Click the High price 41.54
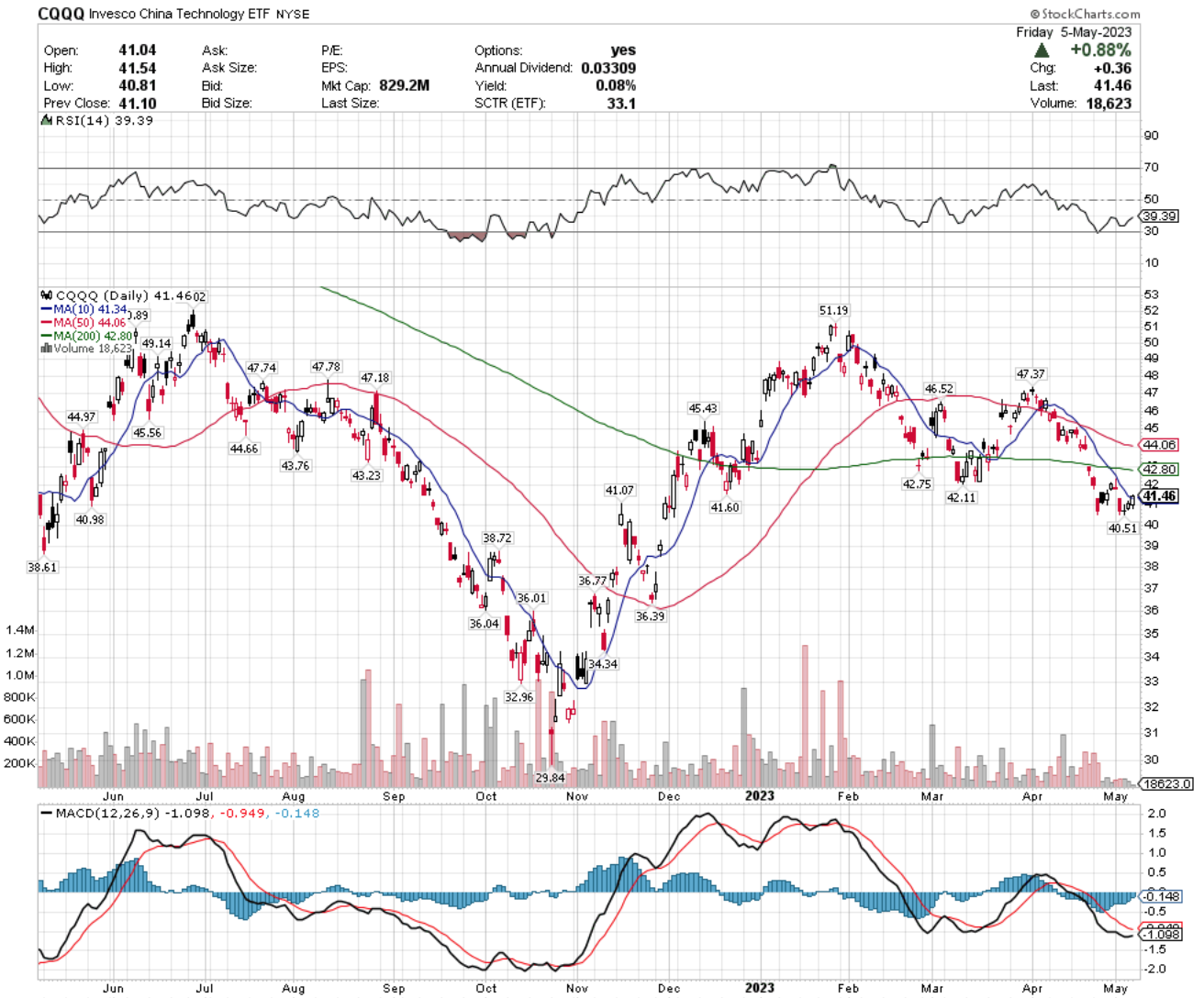Image resolution: width=1204 pixels, height=998 pixels. pos(137,68)
